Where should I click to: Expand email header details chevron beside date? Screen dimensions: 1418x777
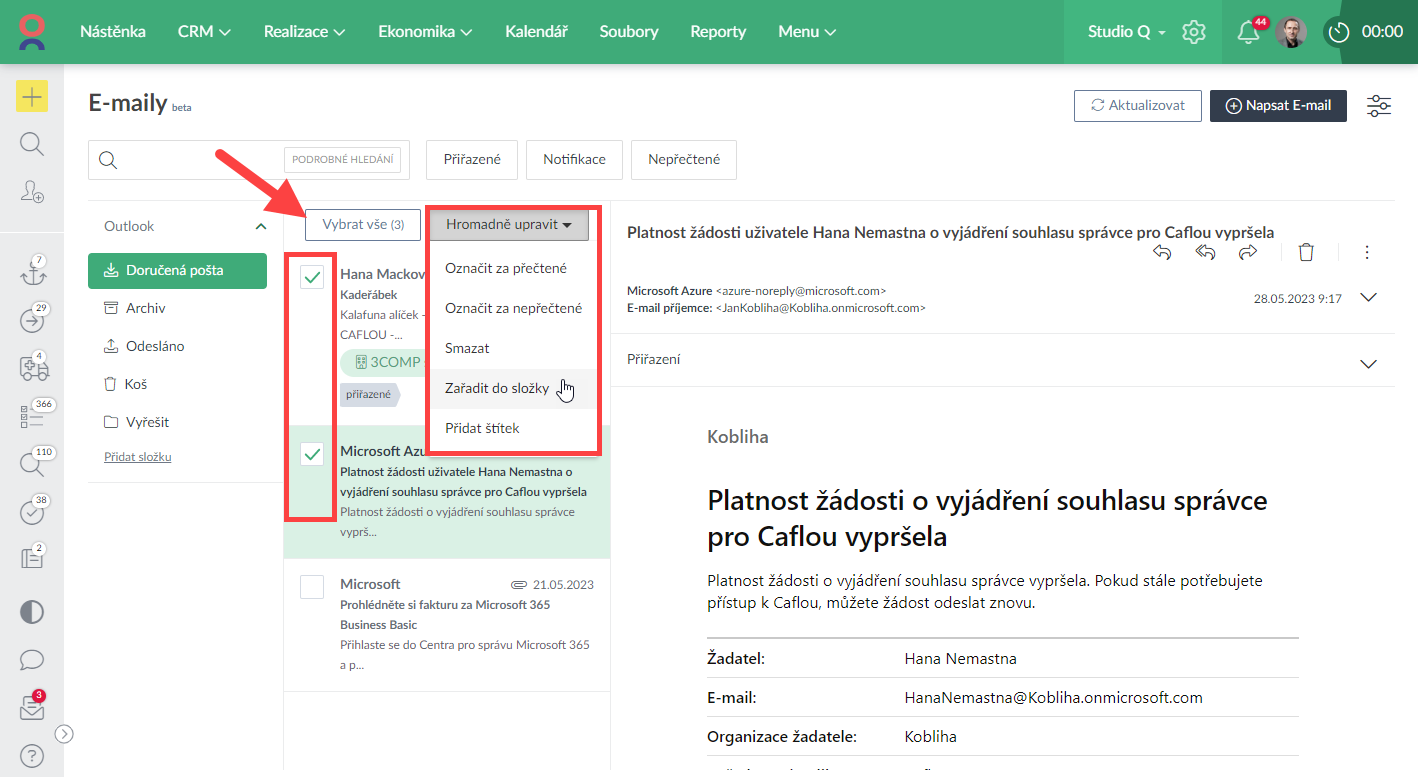tap(1369, 298)
